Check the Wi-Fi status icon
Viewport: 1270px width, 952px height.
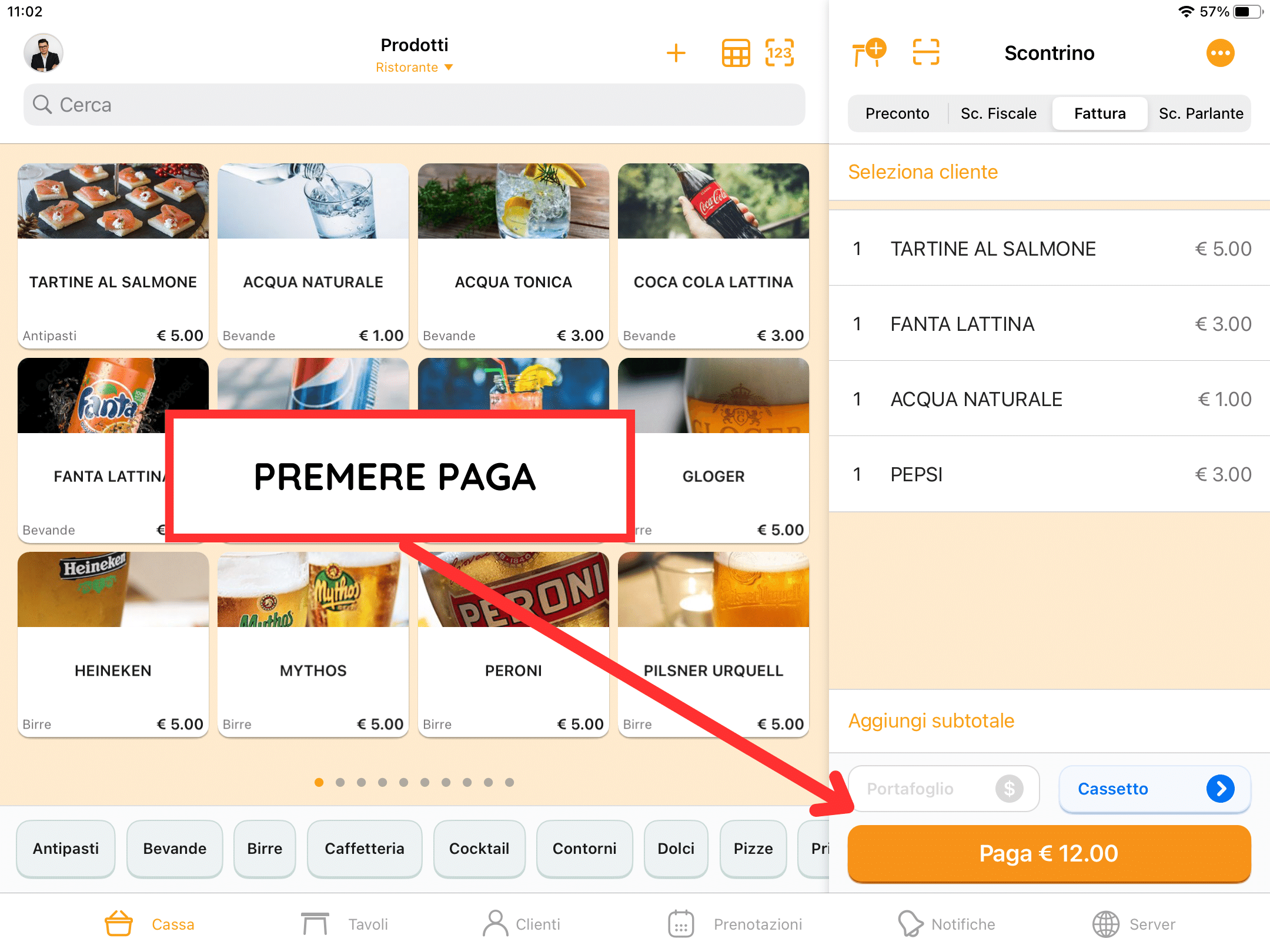1187,12
